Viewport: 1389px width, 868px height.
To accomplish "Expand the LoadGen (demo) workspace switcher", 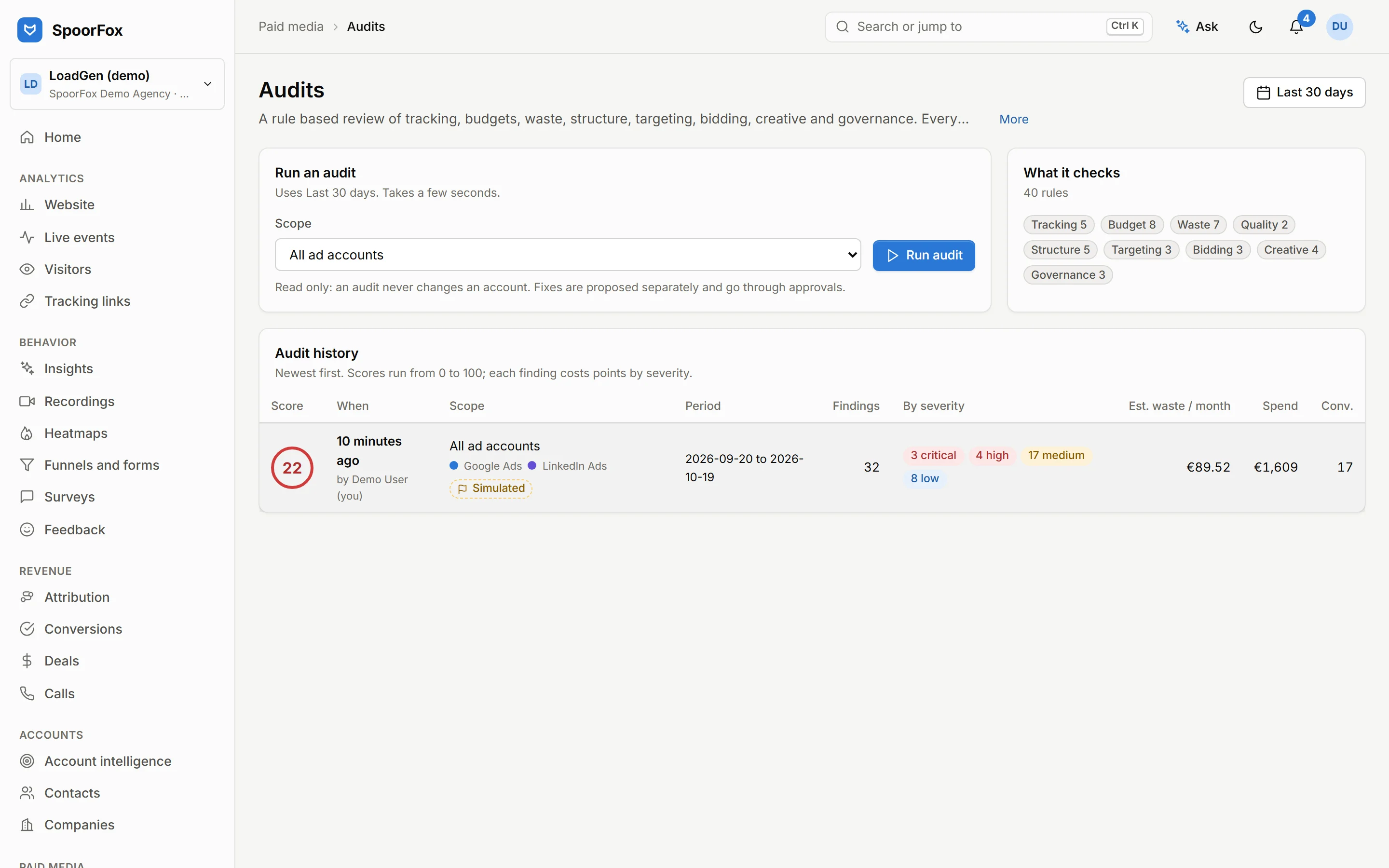I will coord(117,84).
